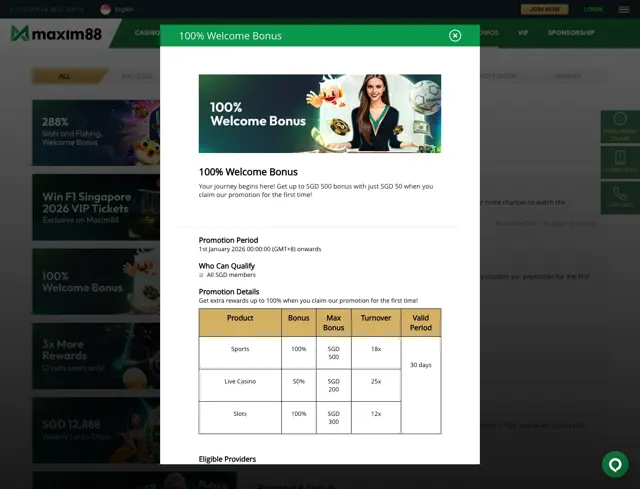Screen dimensions: 640x489
Task: Select the WINNER promotions tab
Action: pos(568,76)
